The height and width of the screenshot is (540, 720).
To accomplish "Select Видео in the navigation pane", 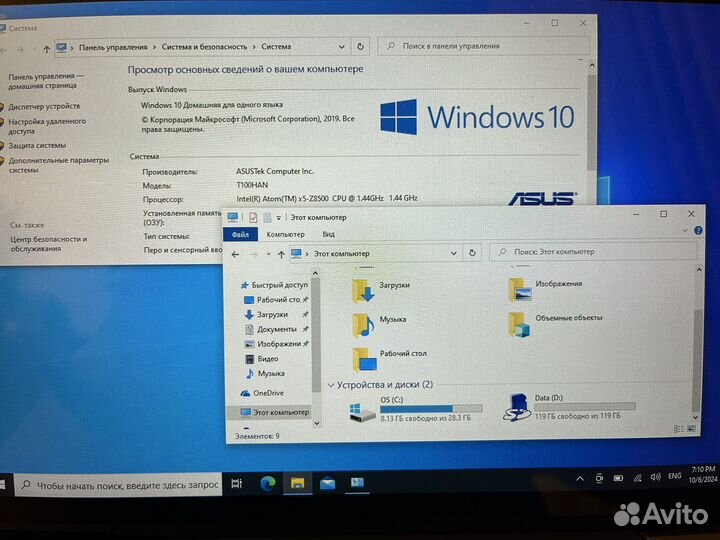I will (262, 359).
